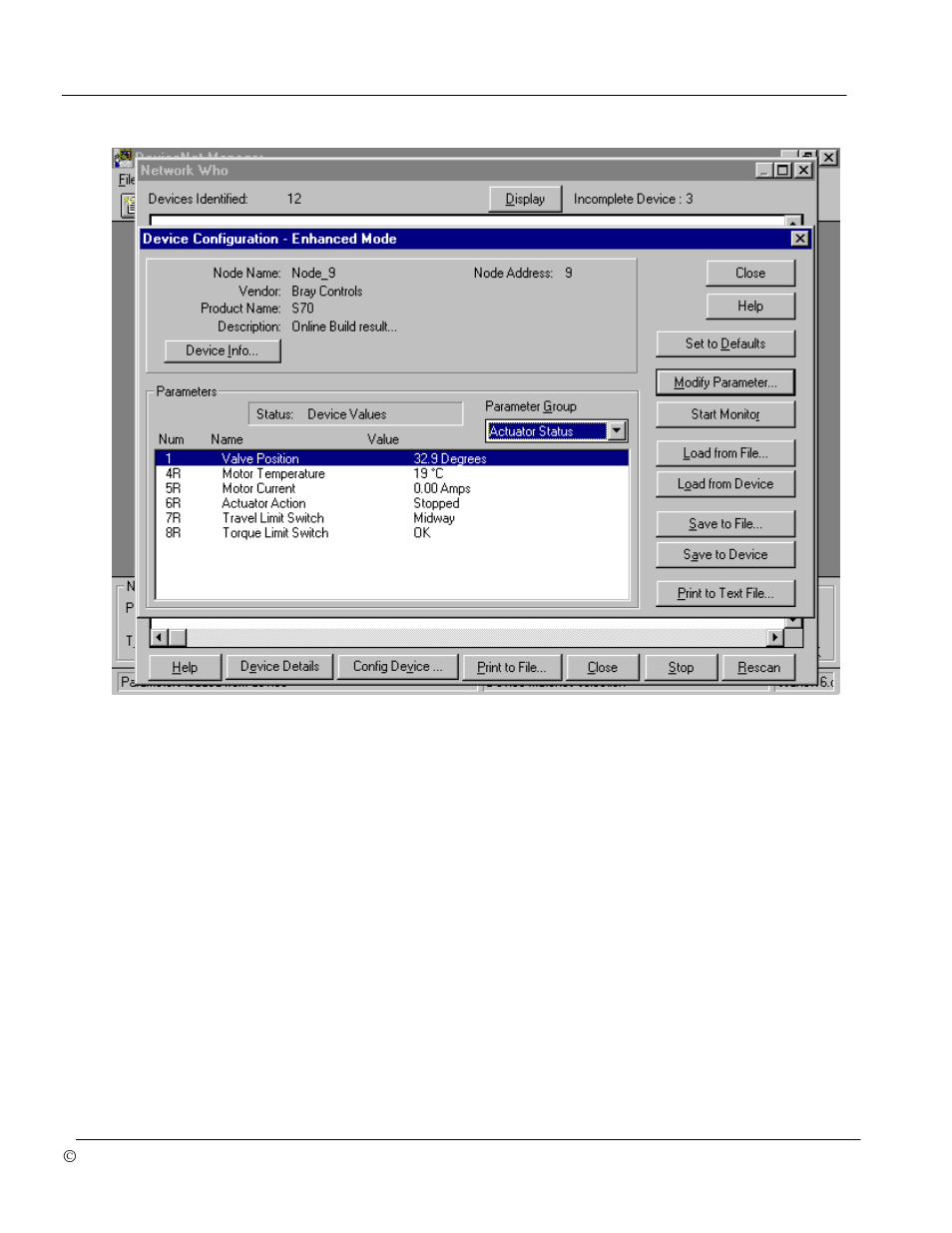Click Print to File button in Network Who
The height and width of the screenshot is (1233, 952).
tap(511, 668)
